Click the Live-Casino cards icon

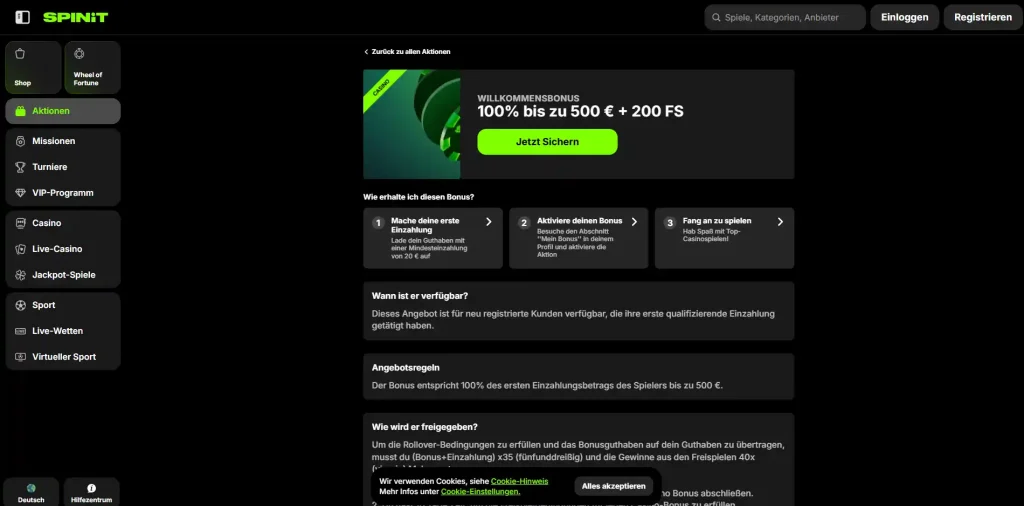coord(20,249)
